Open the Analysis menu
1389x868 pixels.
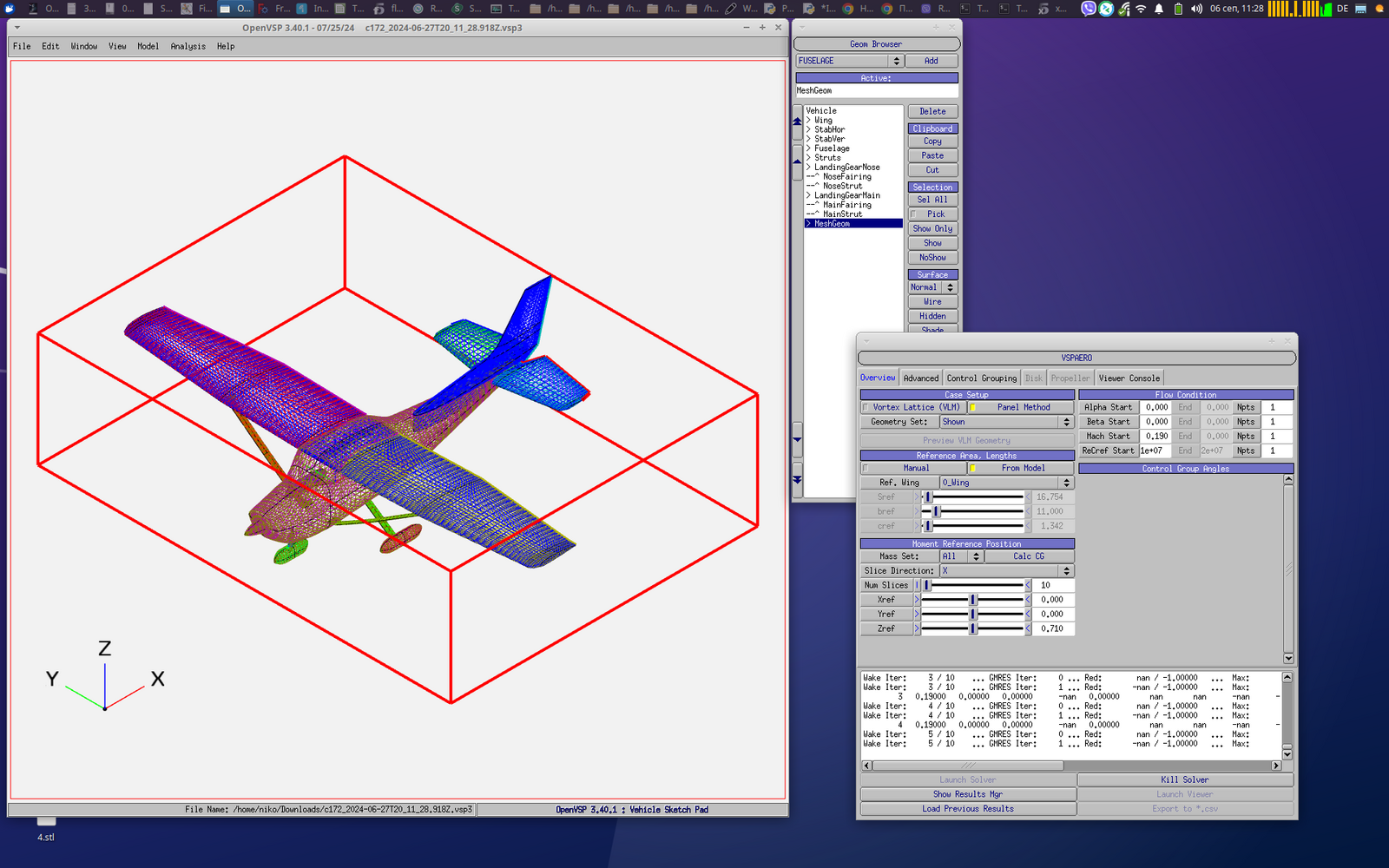(x=188, y=47)
